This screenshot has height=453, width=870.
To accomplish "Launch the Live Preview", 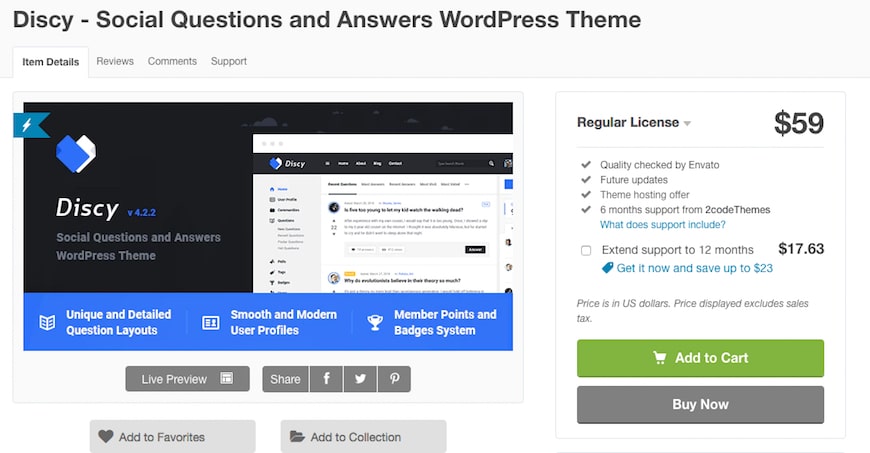I will 188,379.
